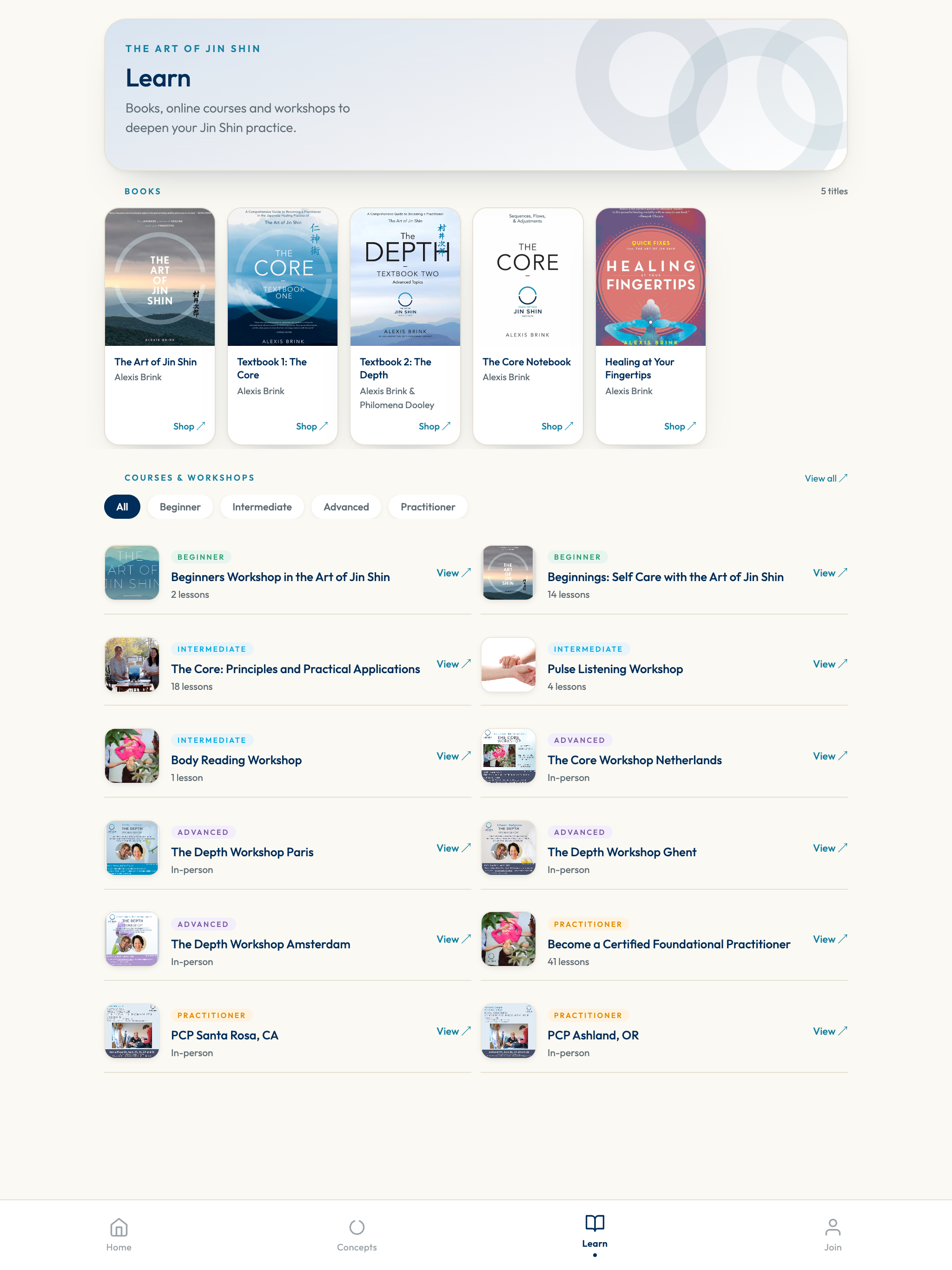952x1270 pixels.
Task: Open The Core Notebook cover
Action: click(x=528, y=277)
